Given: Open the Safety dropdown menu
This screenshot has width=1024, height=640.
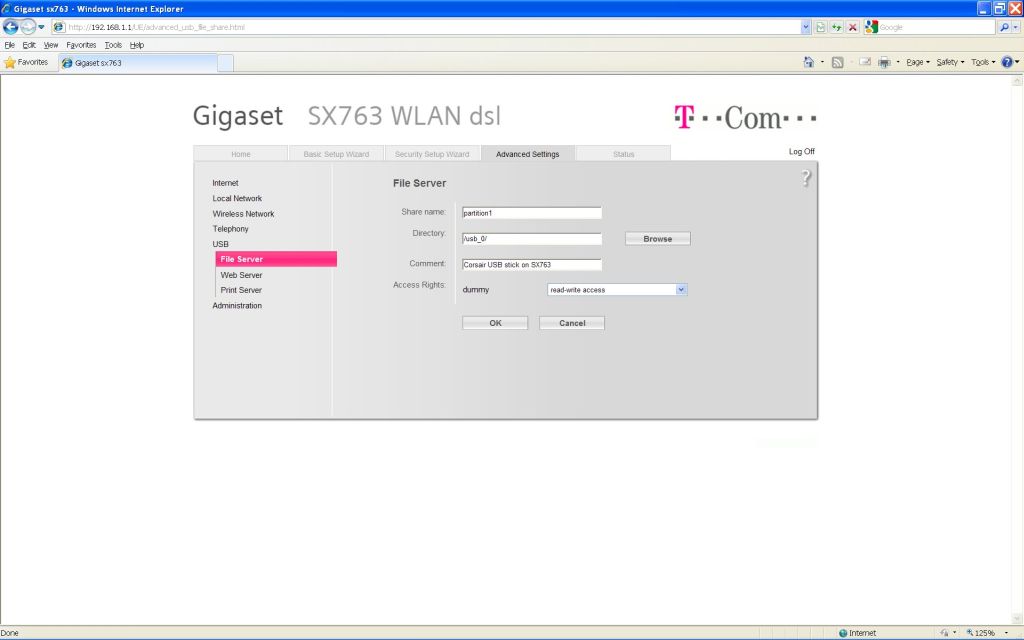Looking at the screenshot, I should pos(950,62).
